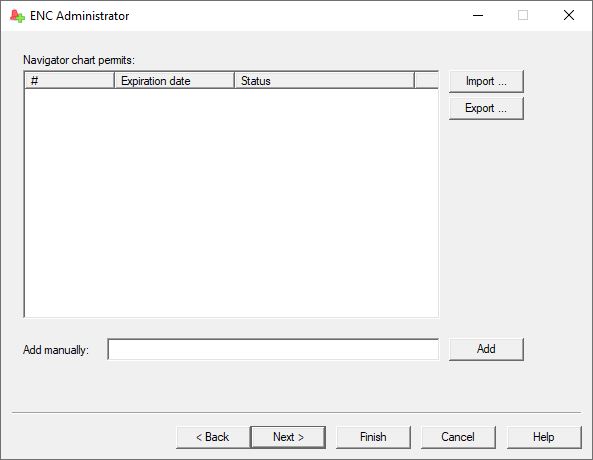Focus the Add manually text field
Viewport: 593px width, 460px height.
(273, 349)
